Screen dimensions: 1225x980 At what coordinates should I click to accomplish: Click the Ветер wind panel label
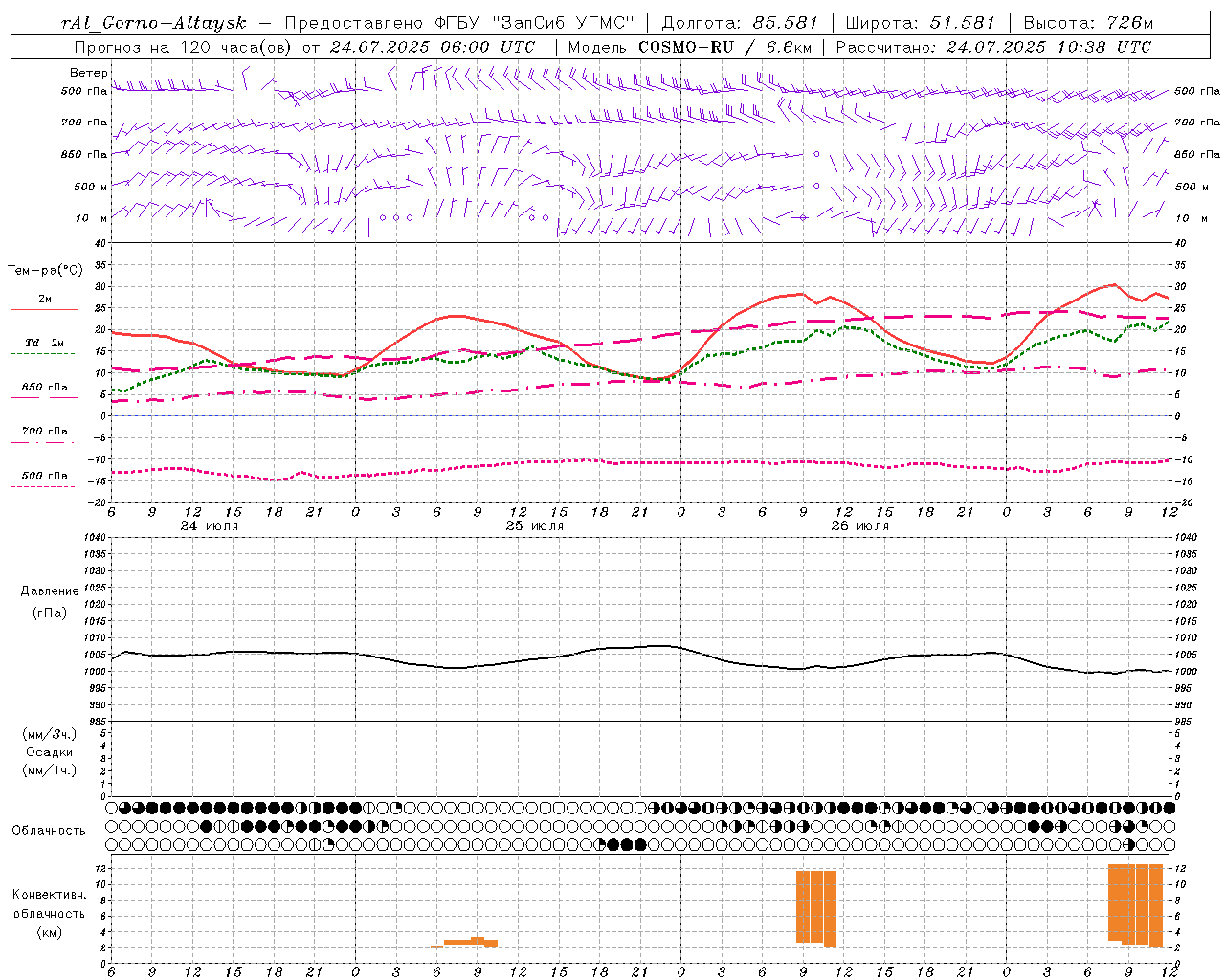[88, 73]
